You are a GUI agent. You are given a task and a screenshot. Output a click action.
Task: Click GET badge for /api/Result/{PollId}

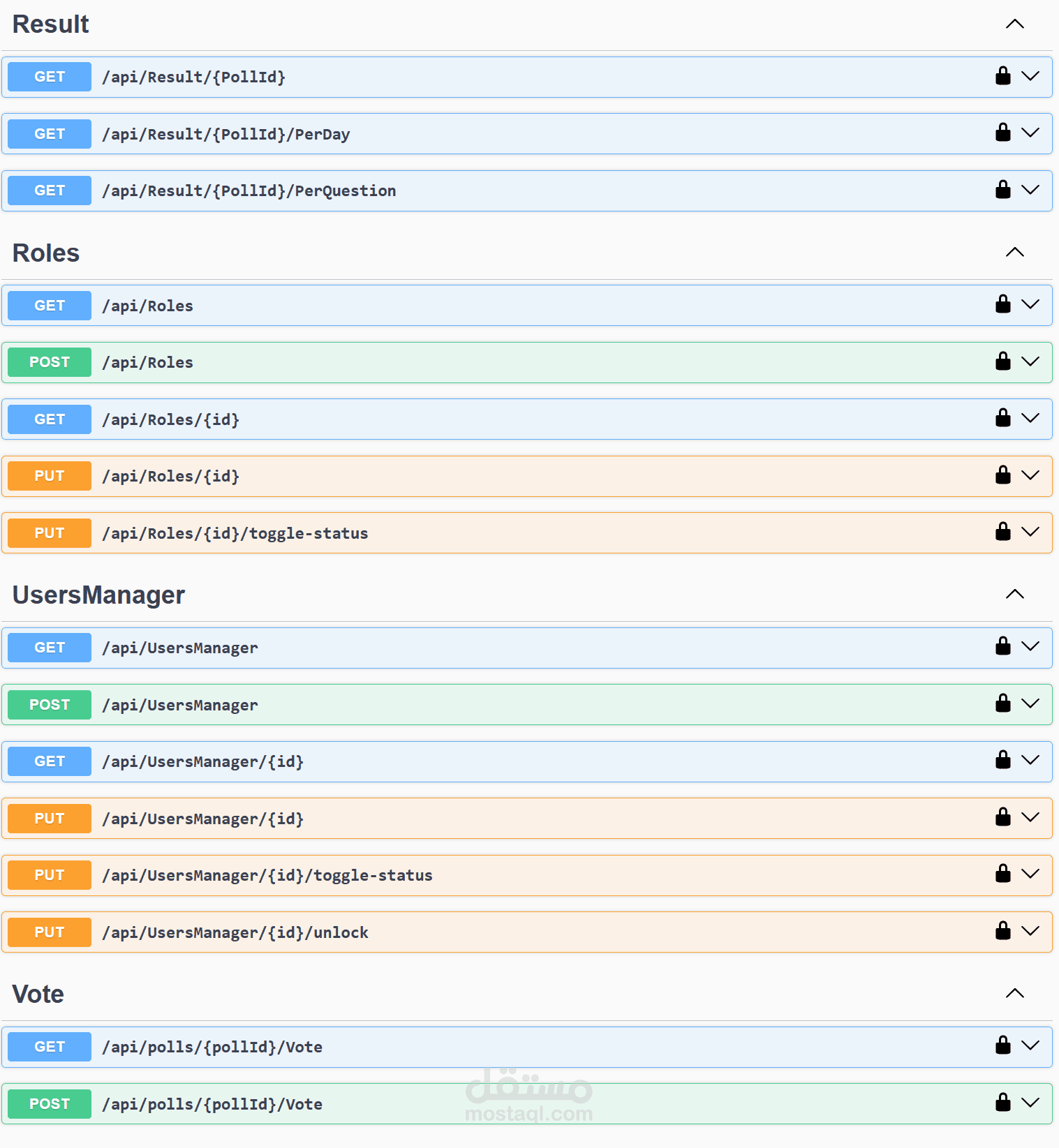tap(50, 77)
